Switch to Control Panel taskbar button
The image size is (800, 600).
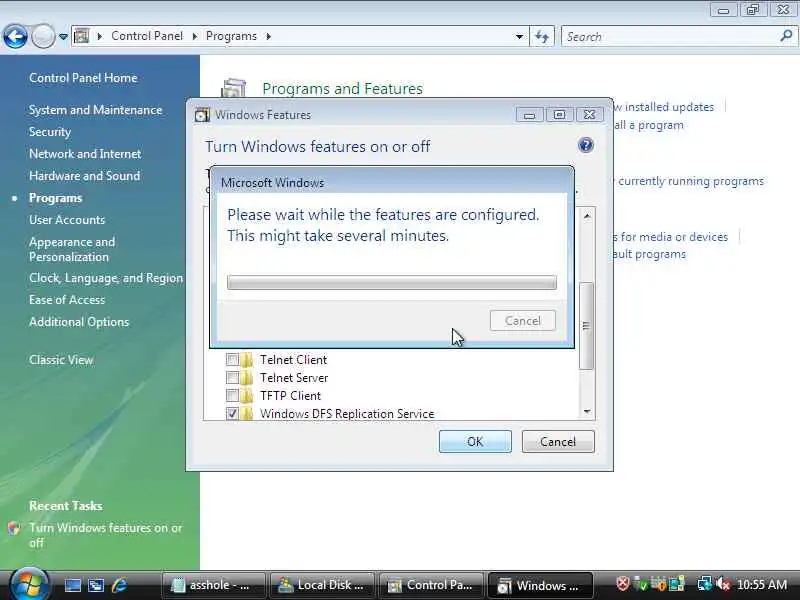(x=433, y=585)
